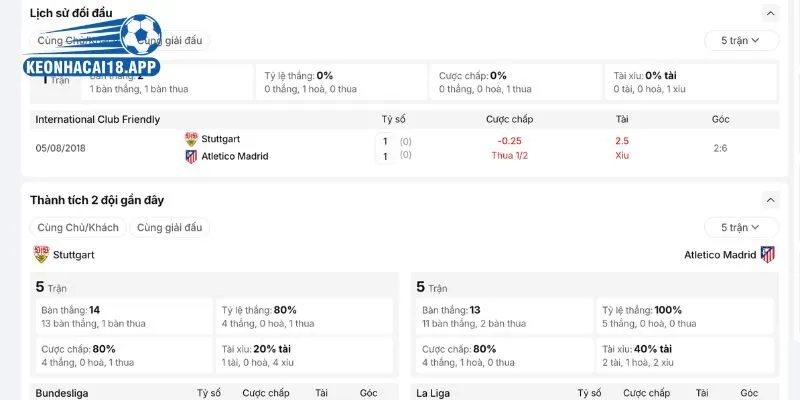This screenshot has height=400, width=800.
Task: Click the Atletico Tỷ lệ thắng 100% card
Action: pyautogui.click(x=684, y=316)
